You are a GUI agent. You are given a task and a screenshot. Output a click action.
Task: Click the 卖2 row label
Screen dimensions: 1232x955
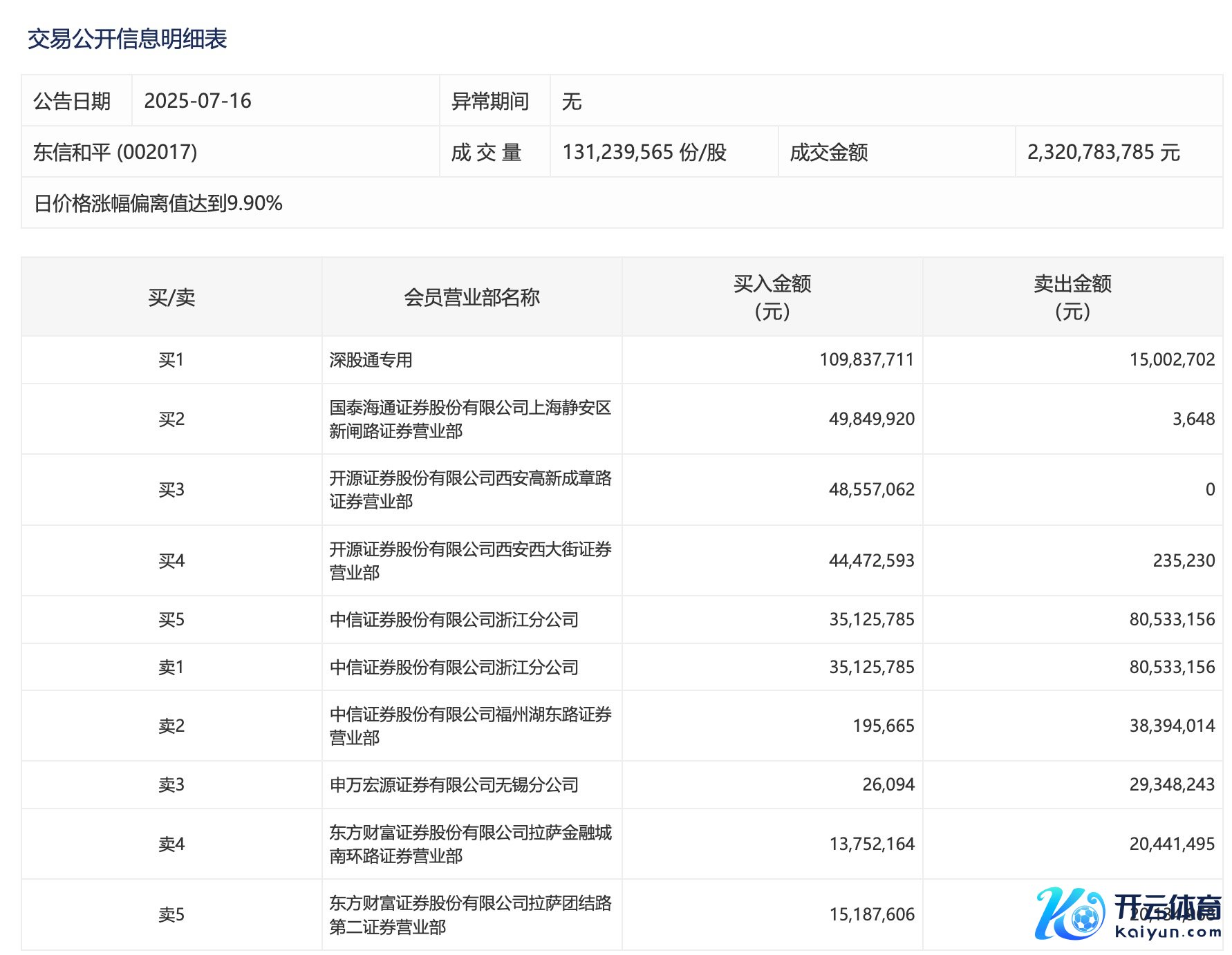(171, 726)
